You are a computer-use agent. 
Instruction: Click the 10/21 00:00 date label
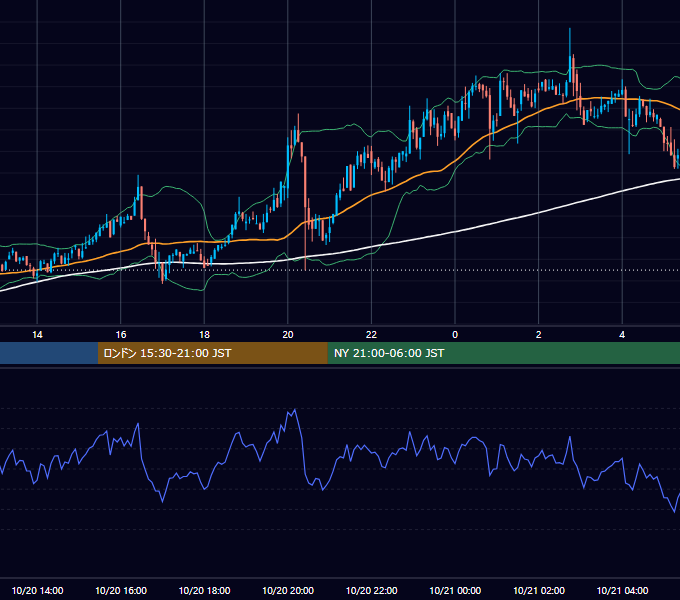tap(455, 590)
